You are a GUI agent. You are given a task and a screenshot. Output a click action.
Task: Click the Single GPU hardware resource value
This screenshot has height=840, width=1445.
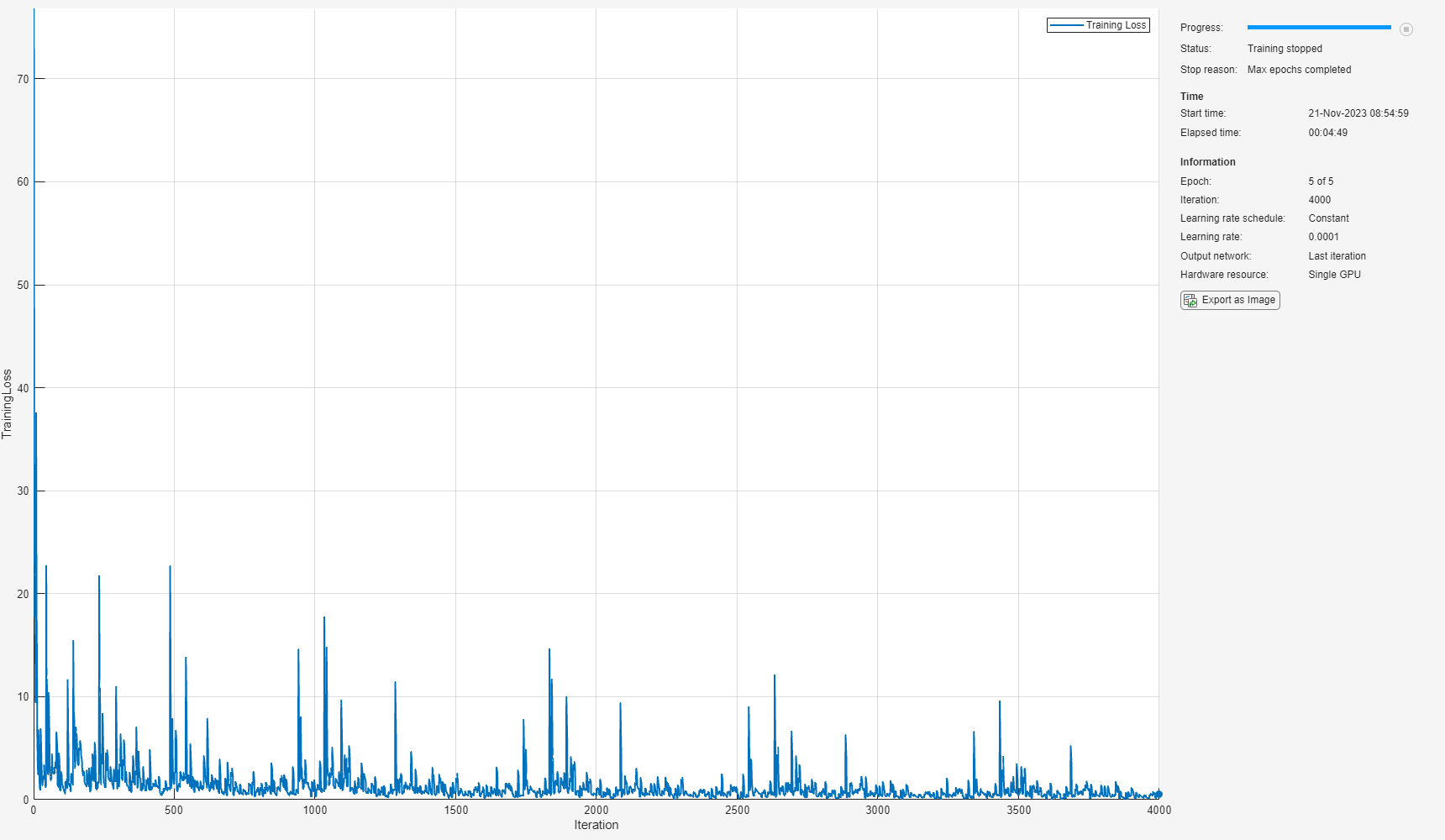pos(1334,275)
